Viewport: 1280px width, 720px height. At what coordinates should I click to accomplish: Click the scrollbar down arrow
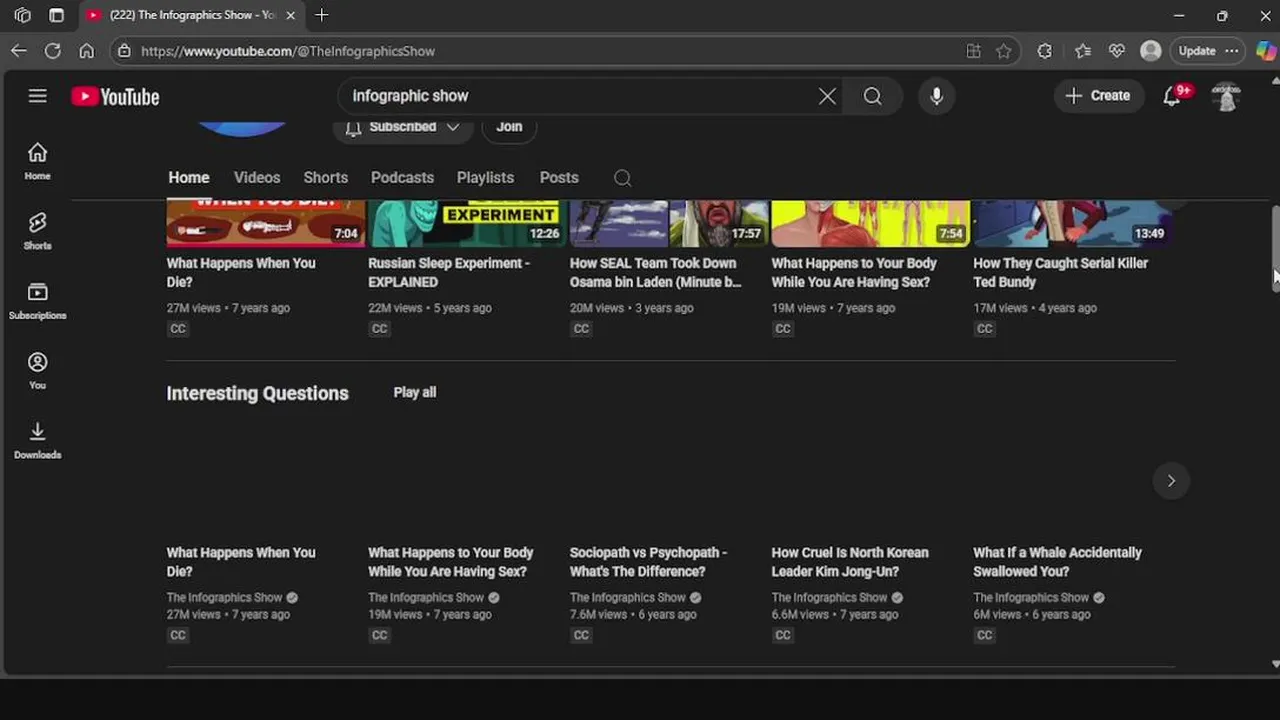(x=1275, y=664)
